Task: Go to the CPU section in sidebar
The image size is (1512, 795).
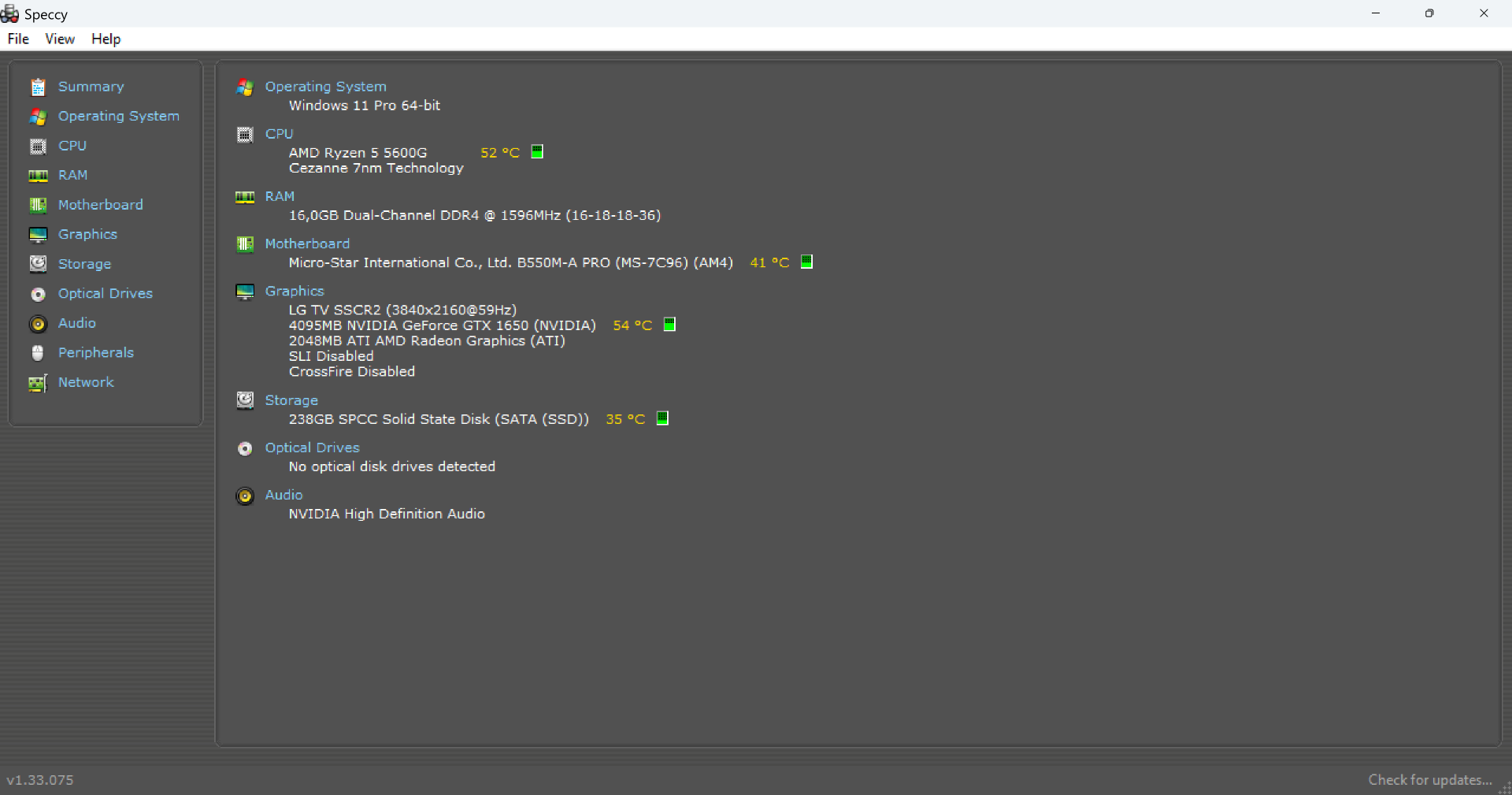Action: click(x=72, y=146)
